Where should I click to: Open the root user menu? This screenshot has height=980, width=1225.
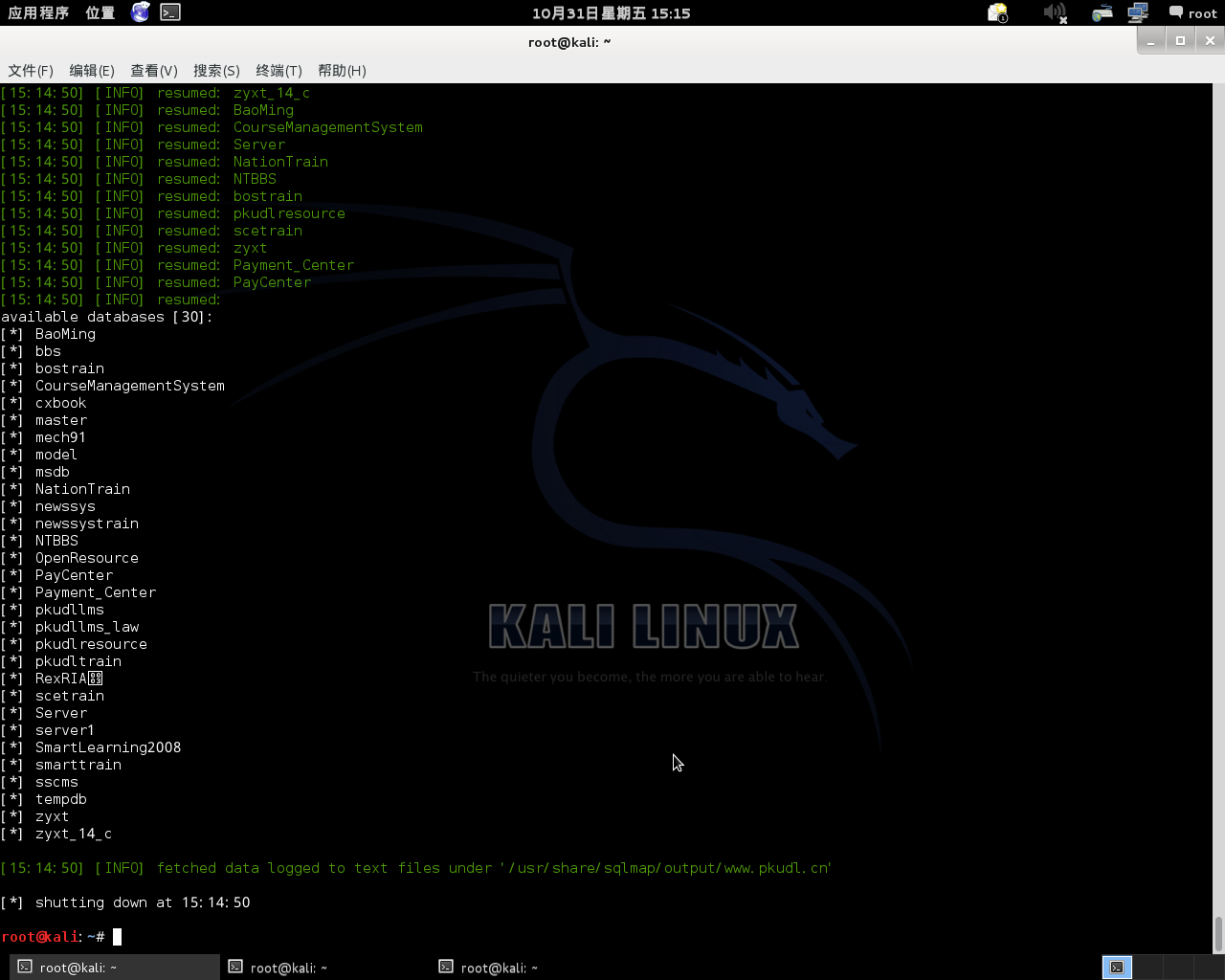1192,13
